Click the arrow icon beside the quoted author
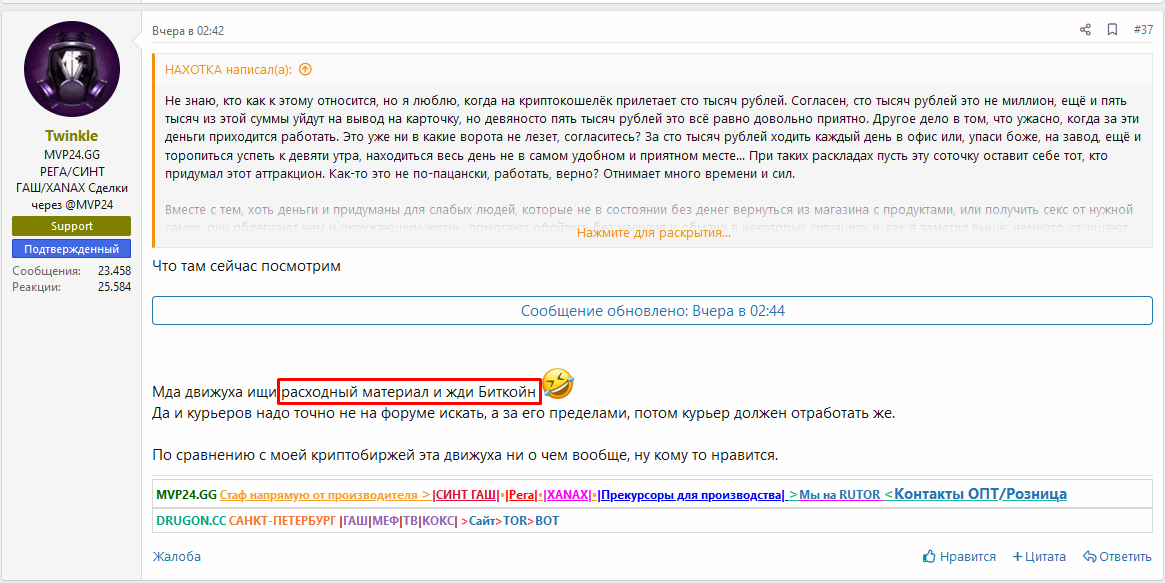Viewport: 1165px width, 583px height. 305,69
